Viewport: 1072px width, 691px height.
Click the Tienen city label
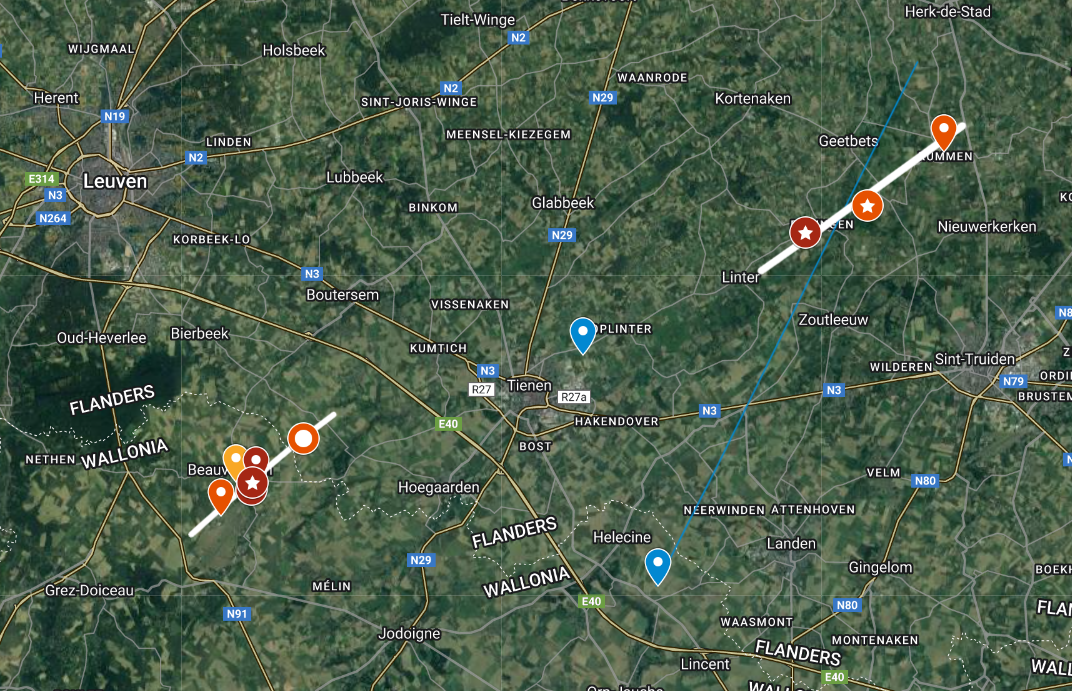click(529, 385)
